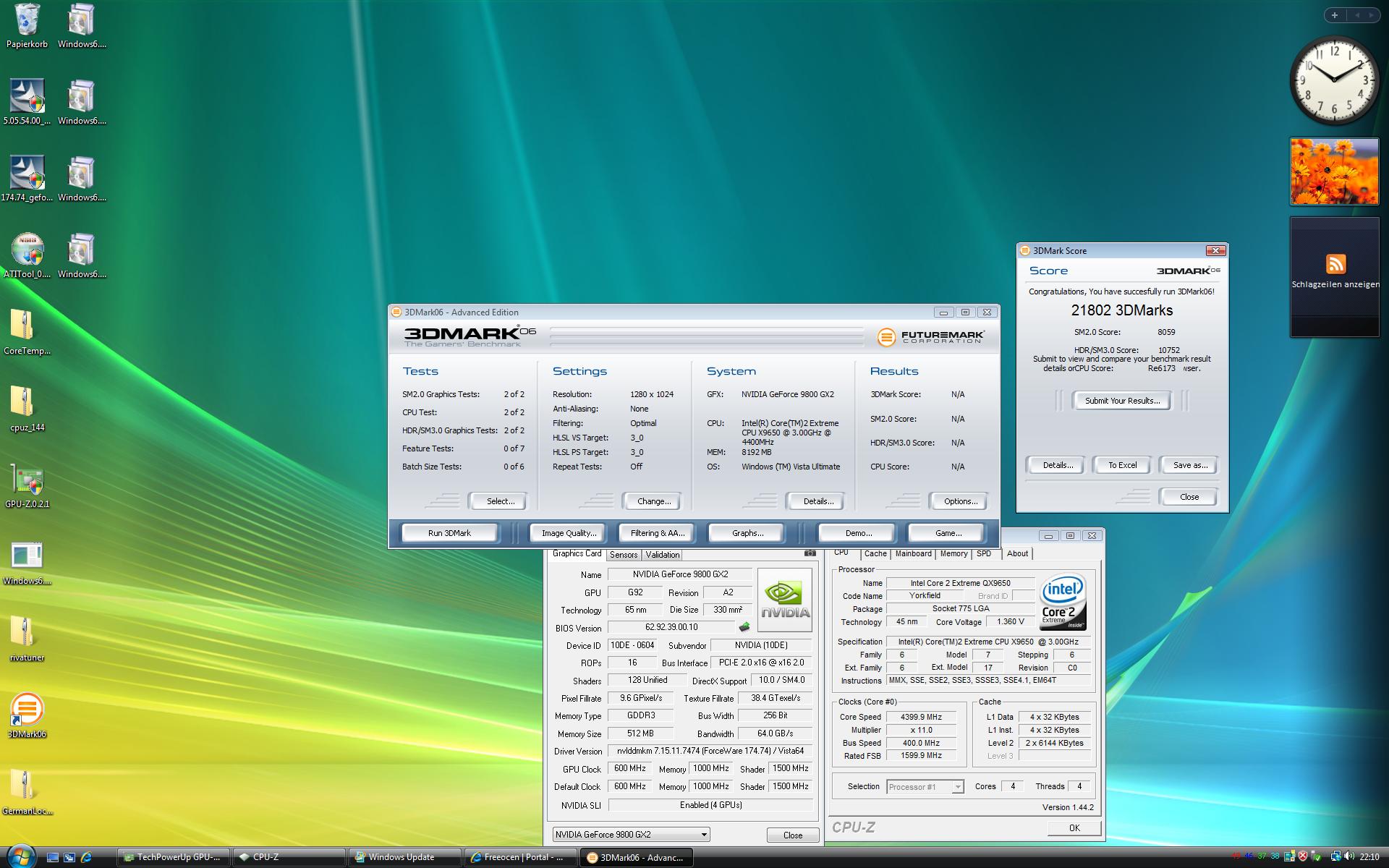Click Switch between windows Quick Launch icon

click(x=69, y=857)
